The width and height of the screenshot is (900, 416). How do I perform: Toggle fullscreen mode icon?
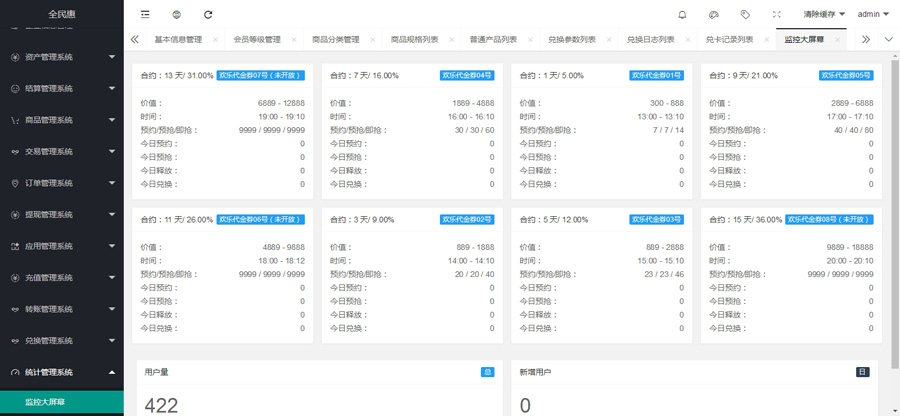point(777,15)
